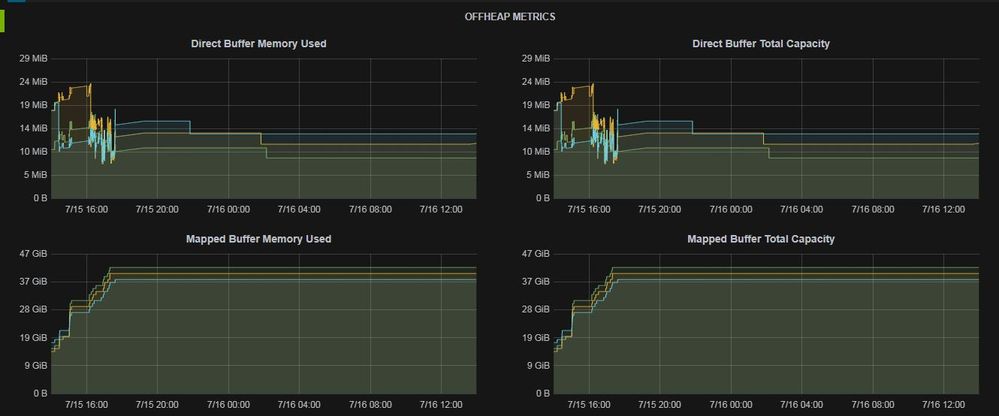999x416 pixels.
Task: Click 7/15 20:00 tick in Direct Buffer Memory Used
Action: [157, 209]
